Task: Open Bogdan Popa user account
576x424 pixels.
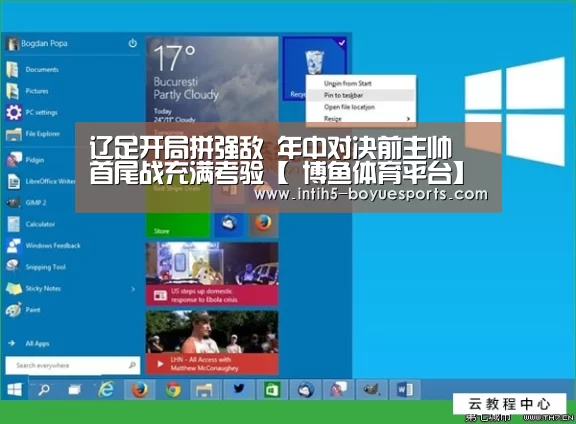Action: (37, 44)
